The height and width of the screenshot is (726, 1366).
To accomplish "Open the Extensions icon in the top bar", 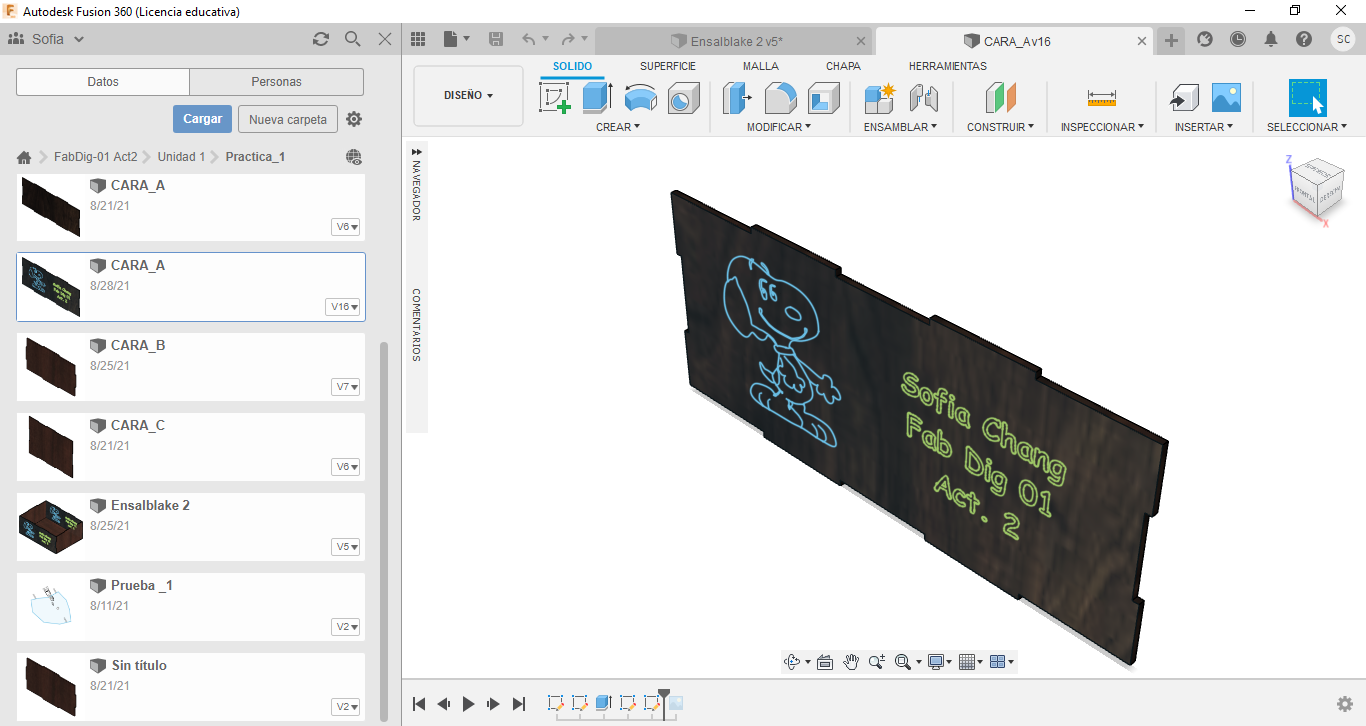I will pyautogui.click(x=1205, y=39).
